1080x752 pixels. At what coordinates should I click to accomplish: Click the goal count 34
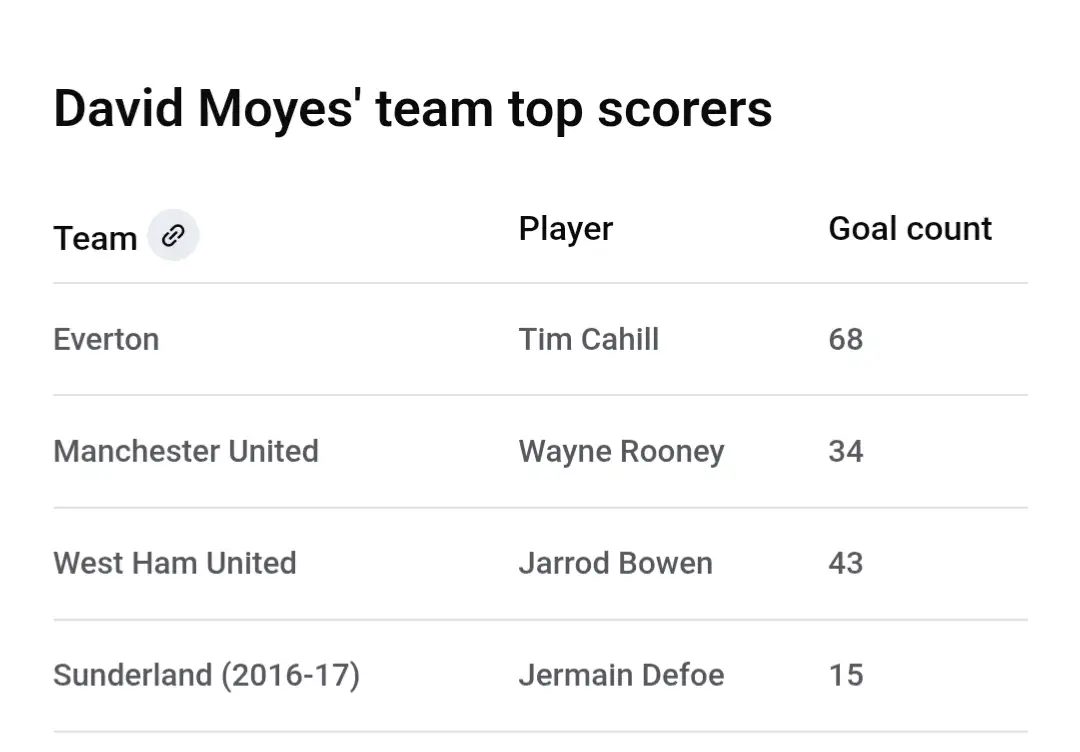(x=845, y=451)
